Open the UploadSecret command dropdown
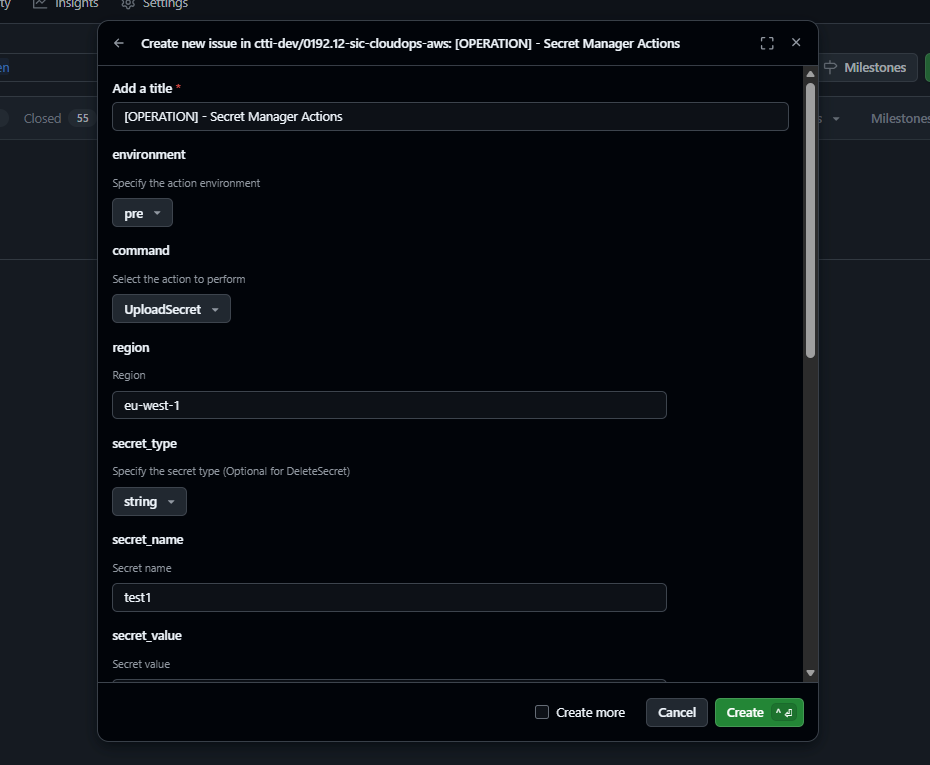 point(171,309)
